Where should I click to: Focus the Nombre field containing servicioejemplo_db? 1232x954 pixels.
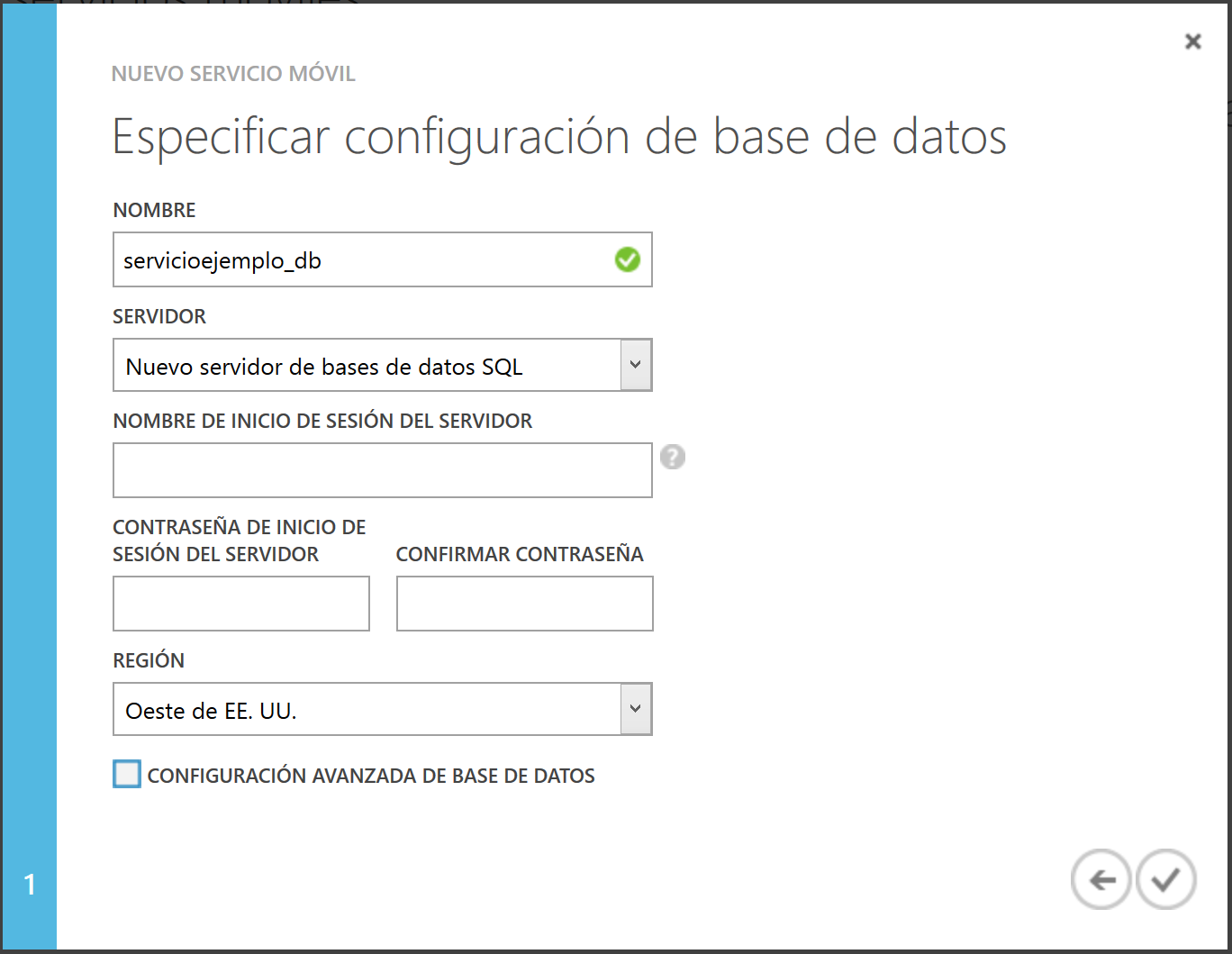(x=360, y=260)
